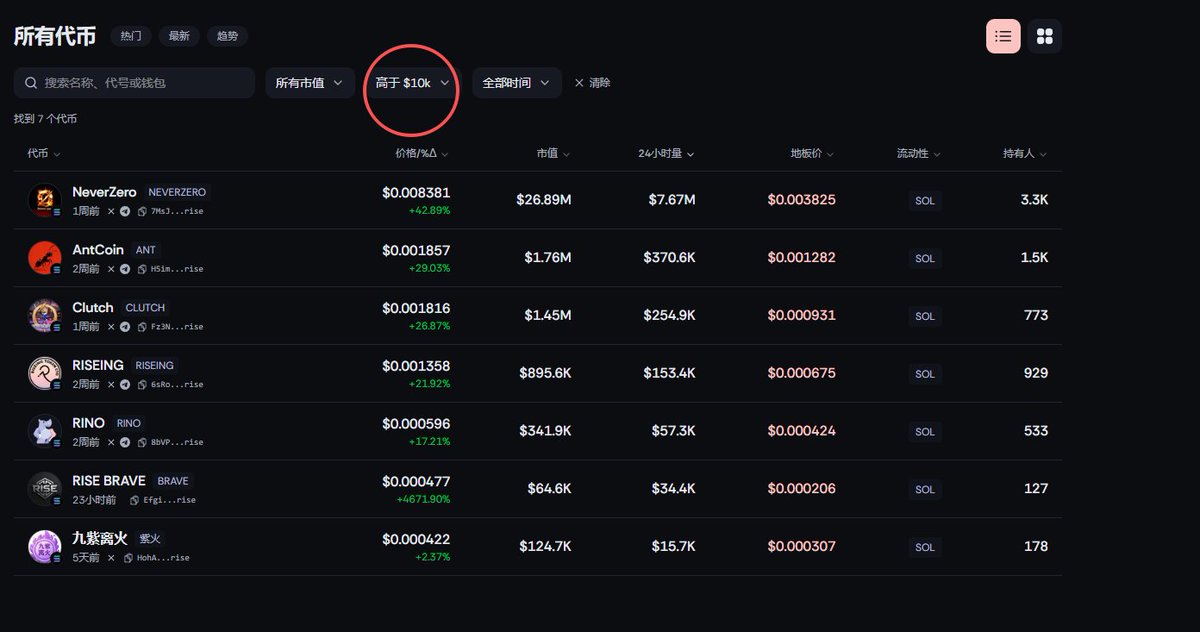Click the NEVERZERO ticker tag
Screen dimensions: 1200x632
177,192
